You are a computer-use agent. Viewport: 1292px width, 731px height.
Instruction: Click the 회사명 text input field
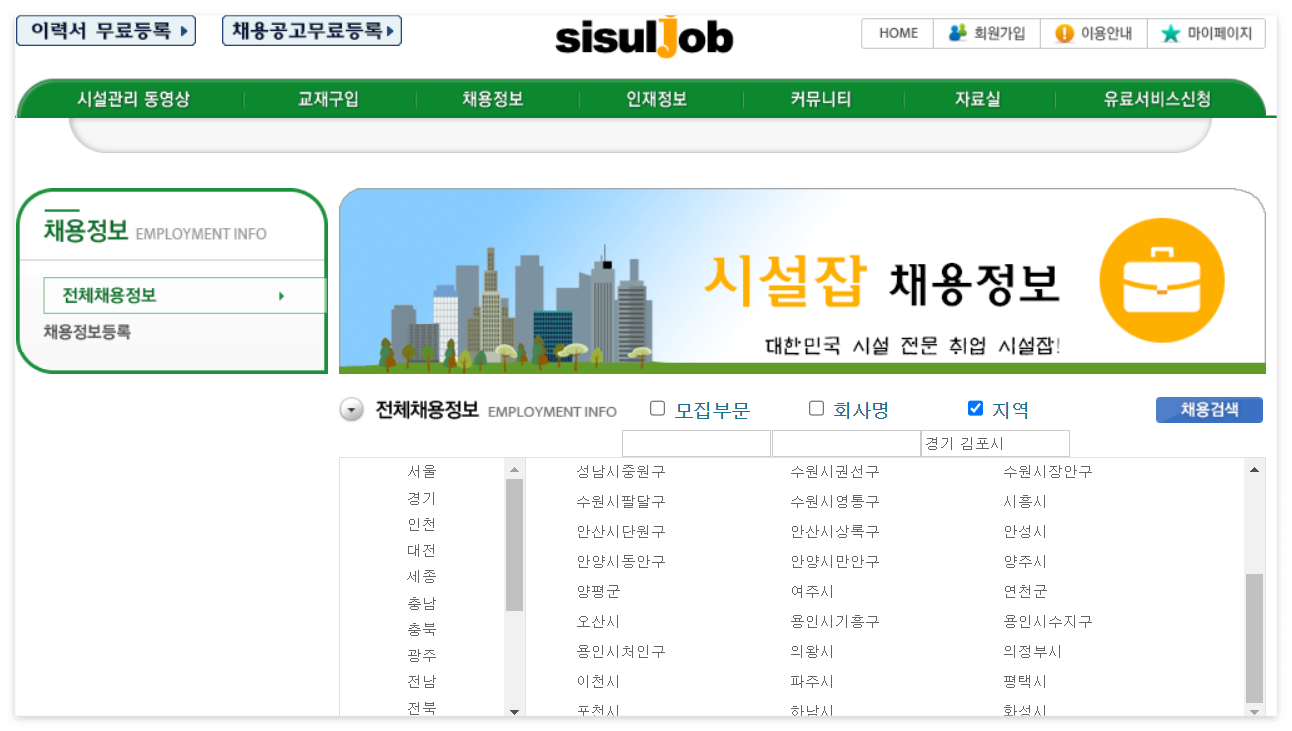tap(846, 443)
